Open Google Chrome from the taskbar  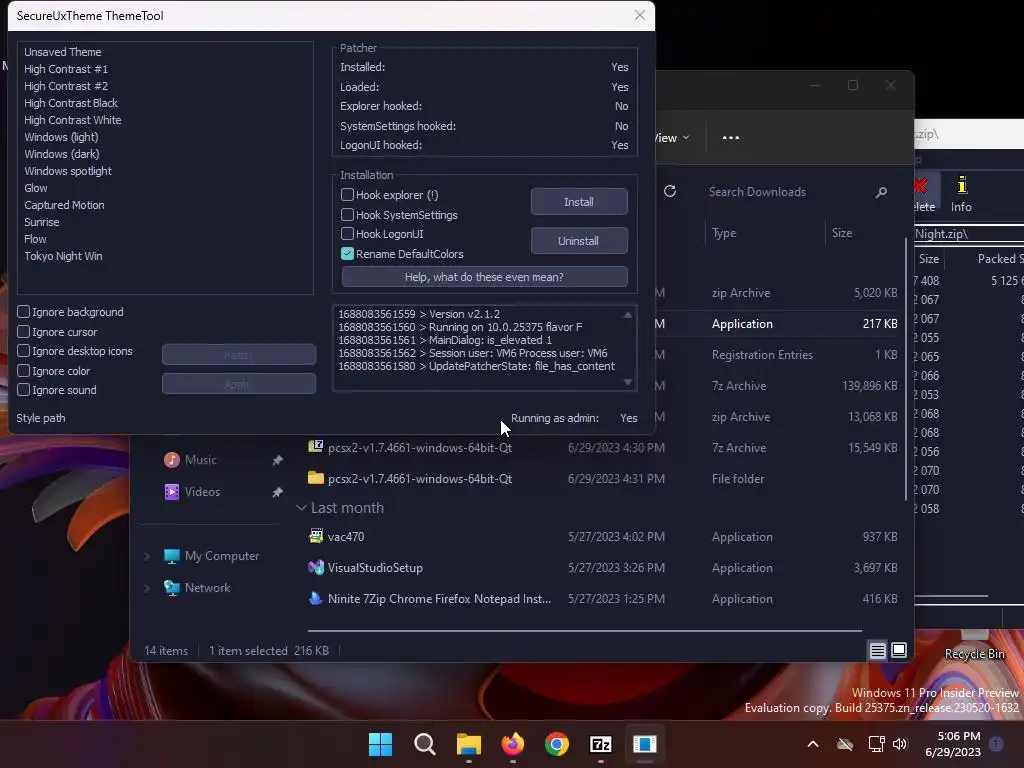click(557, 744)
